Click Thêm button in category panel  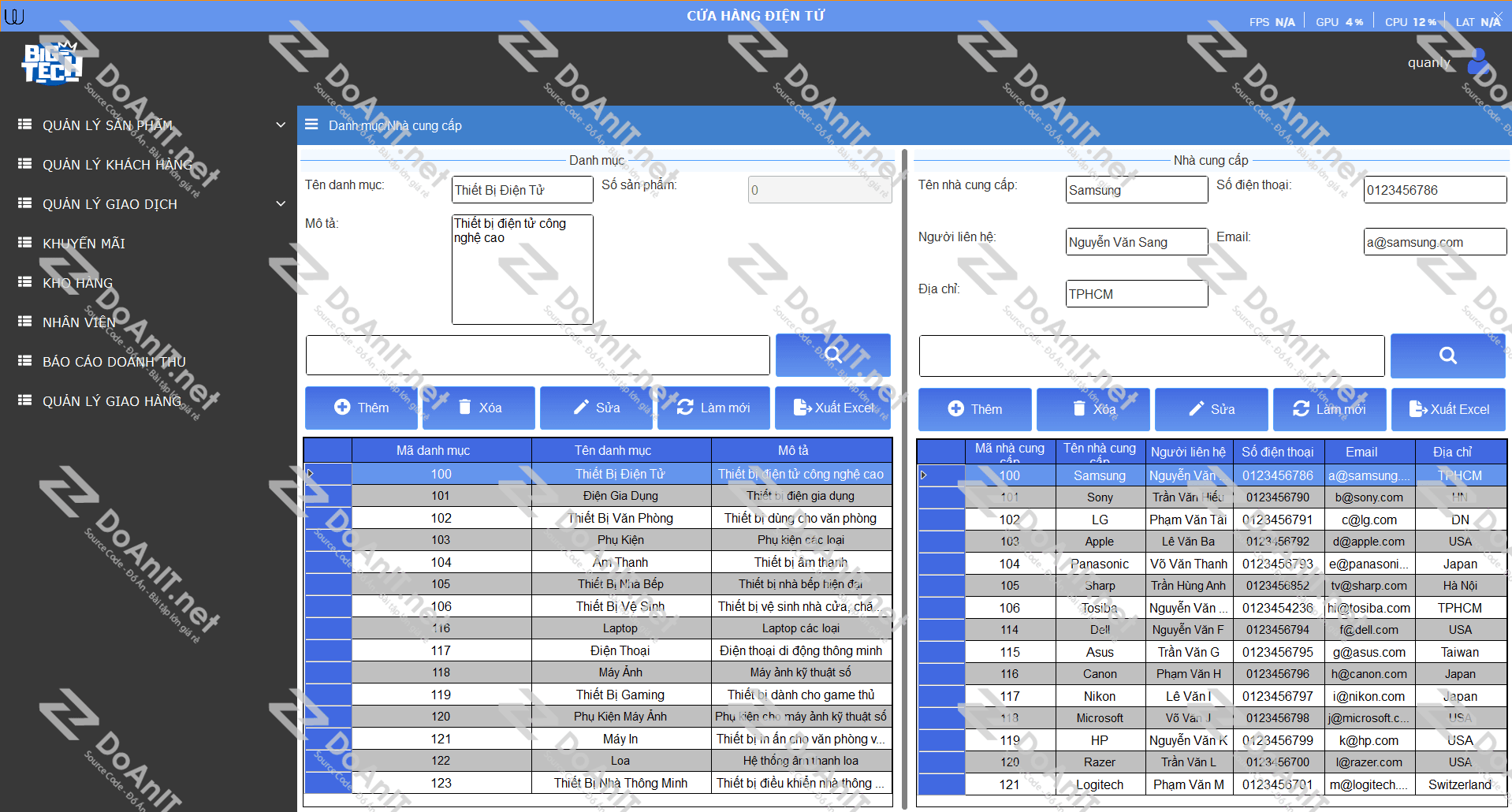point(361,408)
